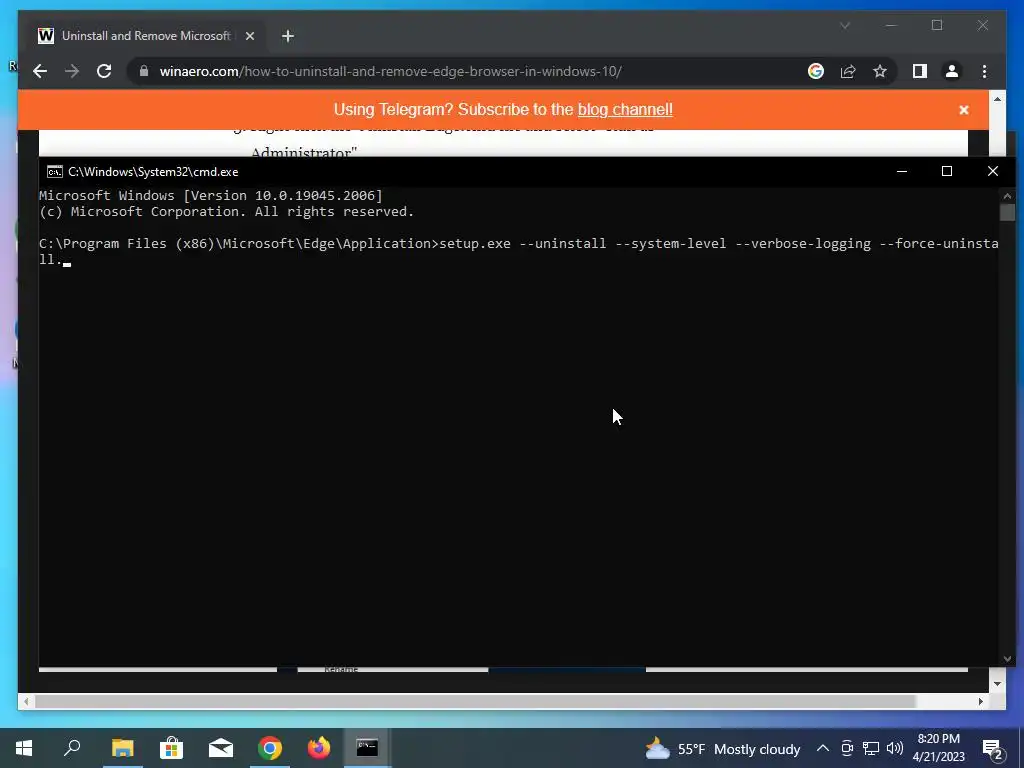This screenshot has width=1024, height=768.
Task: Click cmd scrollbar down arrow
Action: (x=1007, y=659)
